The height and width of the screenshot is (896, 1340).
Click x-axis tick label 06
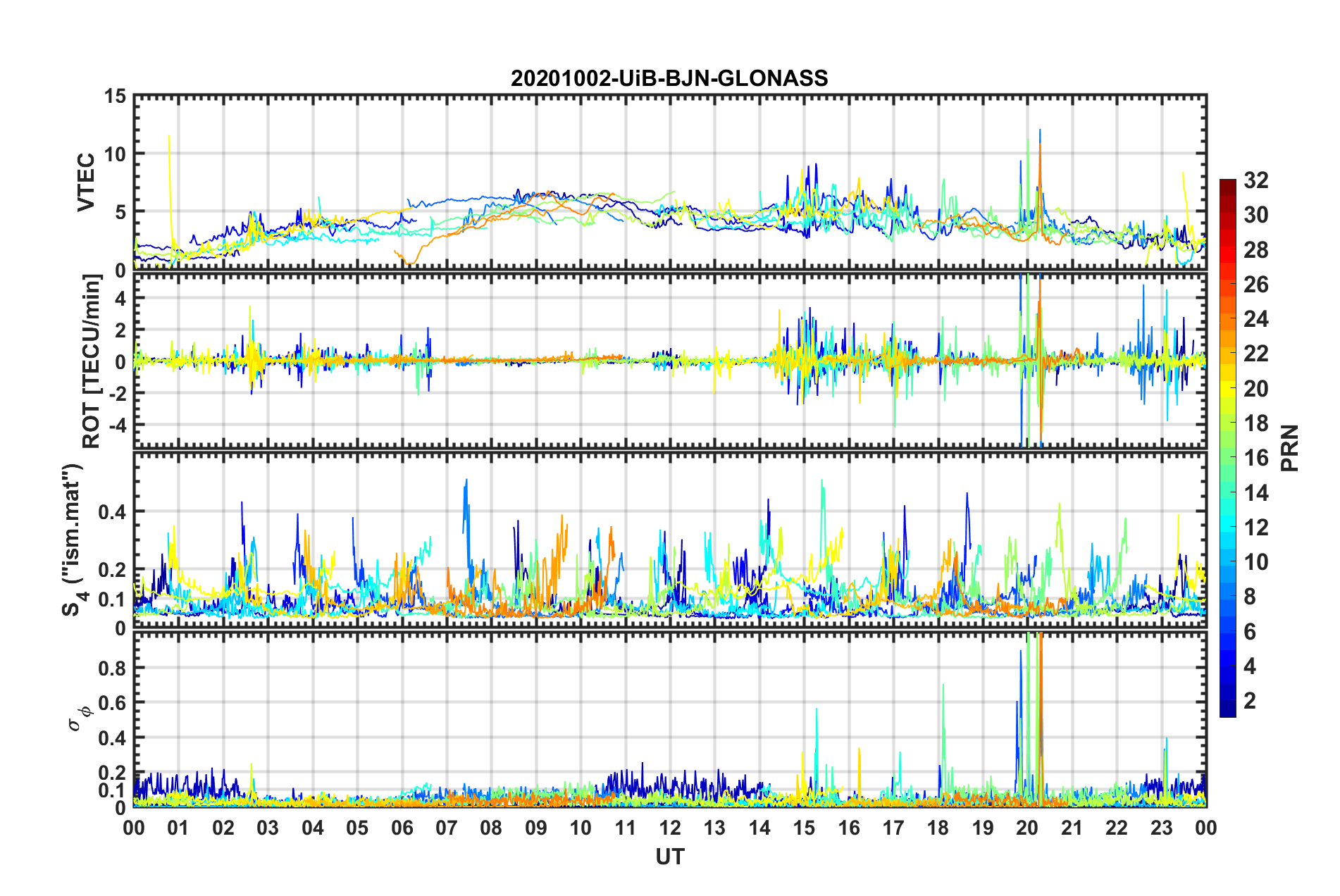(402, 828)
